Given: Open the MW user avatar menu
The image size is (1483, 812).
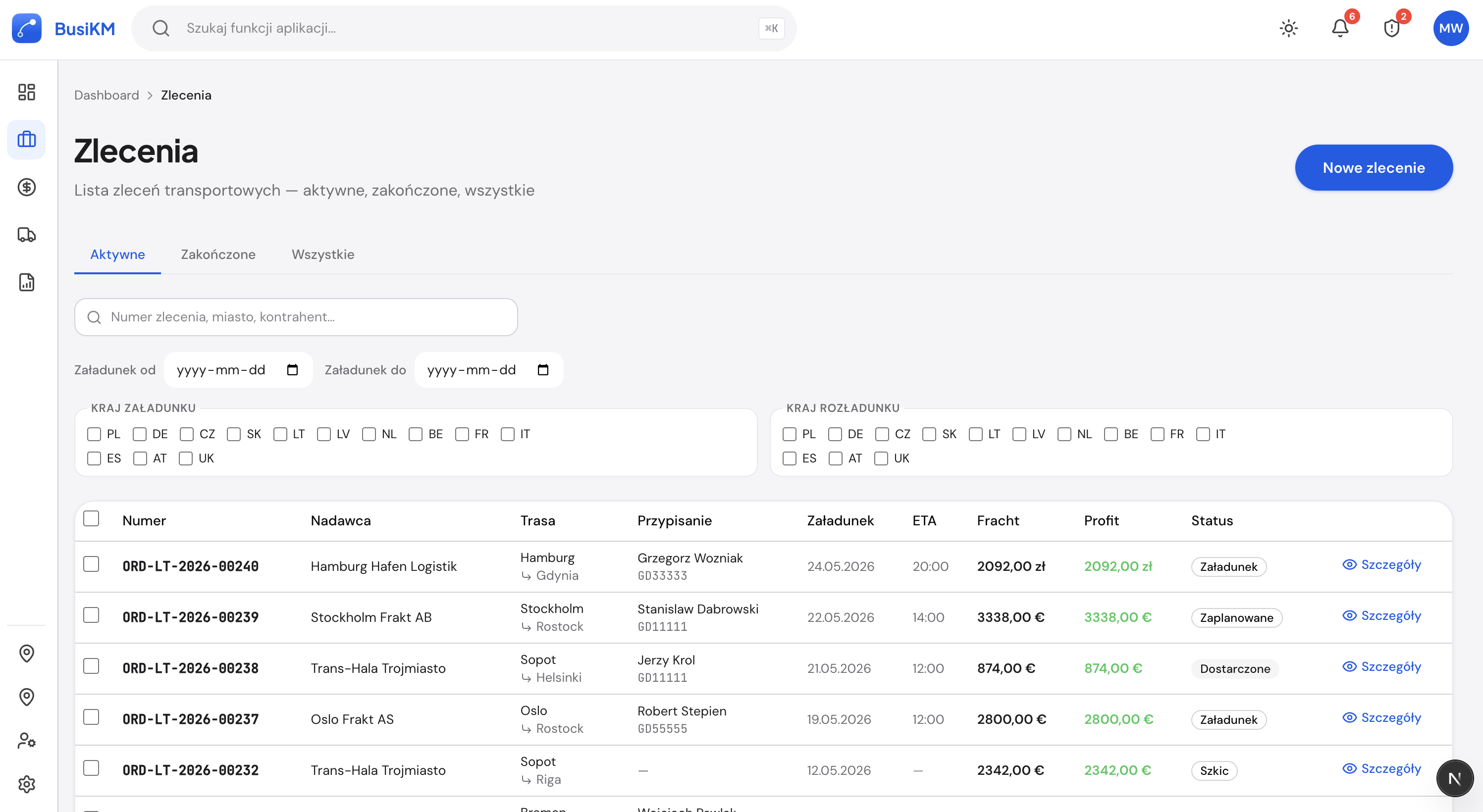Looking at the screenshot, I should [x=1450, y=28].
